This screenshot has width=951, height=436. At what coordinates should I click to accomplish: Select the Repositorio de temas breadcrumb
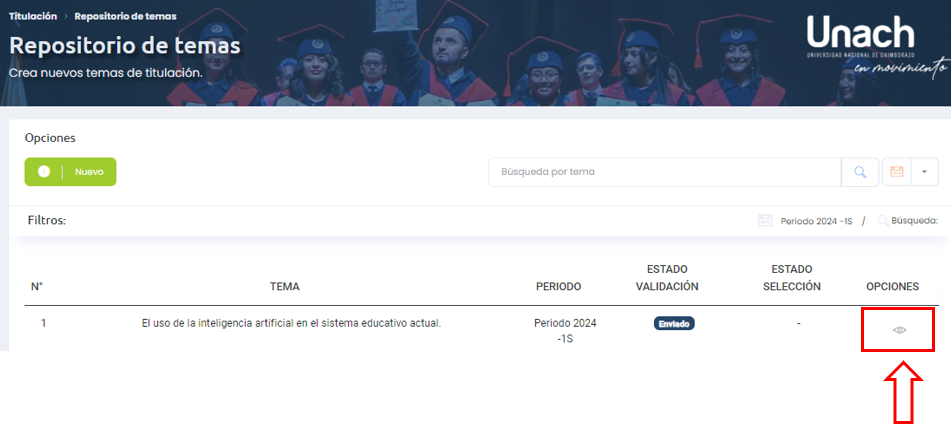click(x=125, y=16)
